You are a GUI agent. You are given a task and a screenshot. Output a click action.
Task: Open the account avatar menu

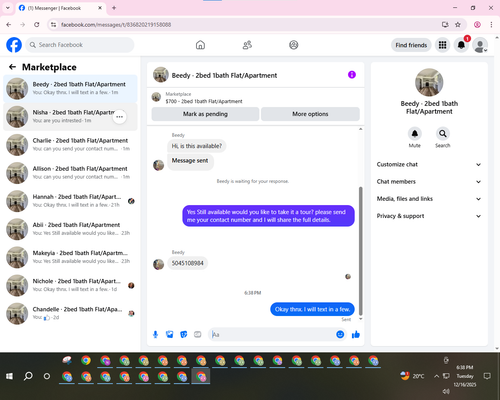coord(480,45)
